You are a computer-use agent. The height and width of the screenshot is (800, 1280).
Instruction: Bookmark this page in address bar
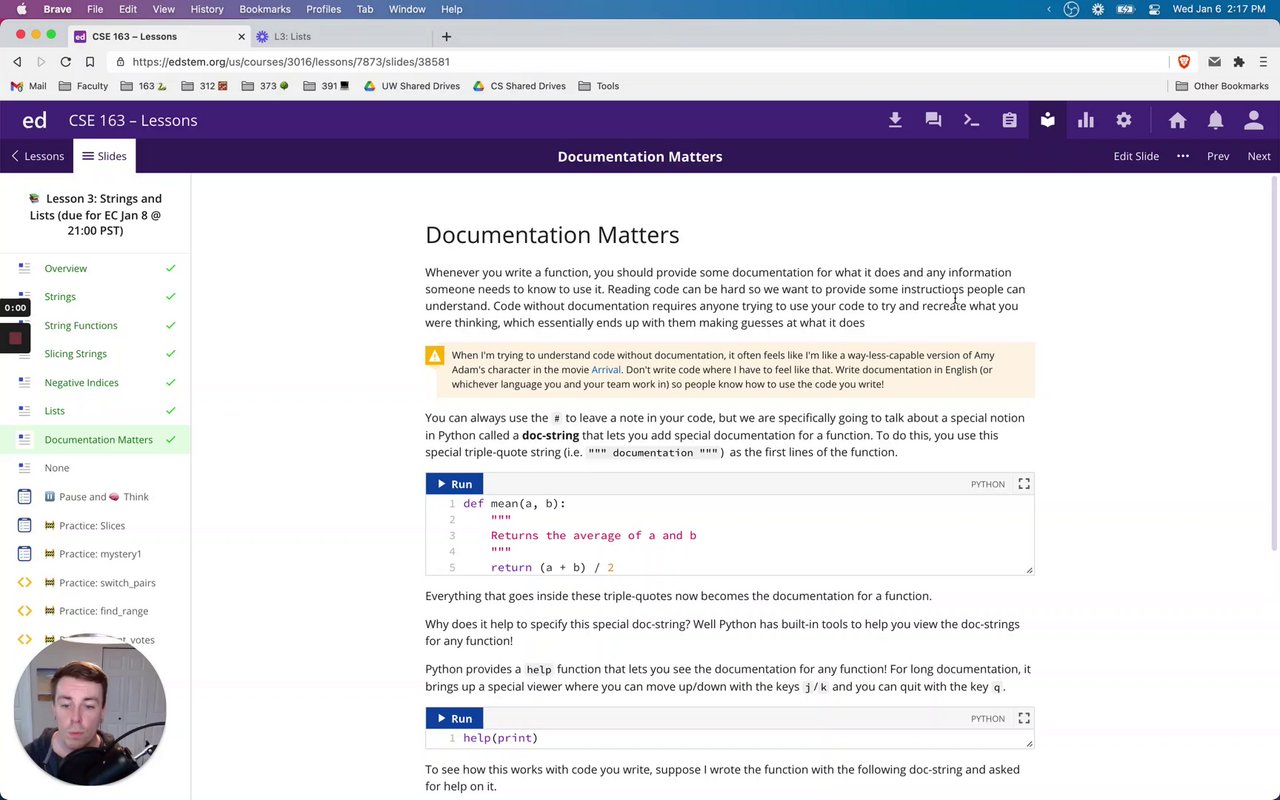[x=89, y=61]
